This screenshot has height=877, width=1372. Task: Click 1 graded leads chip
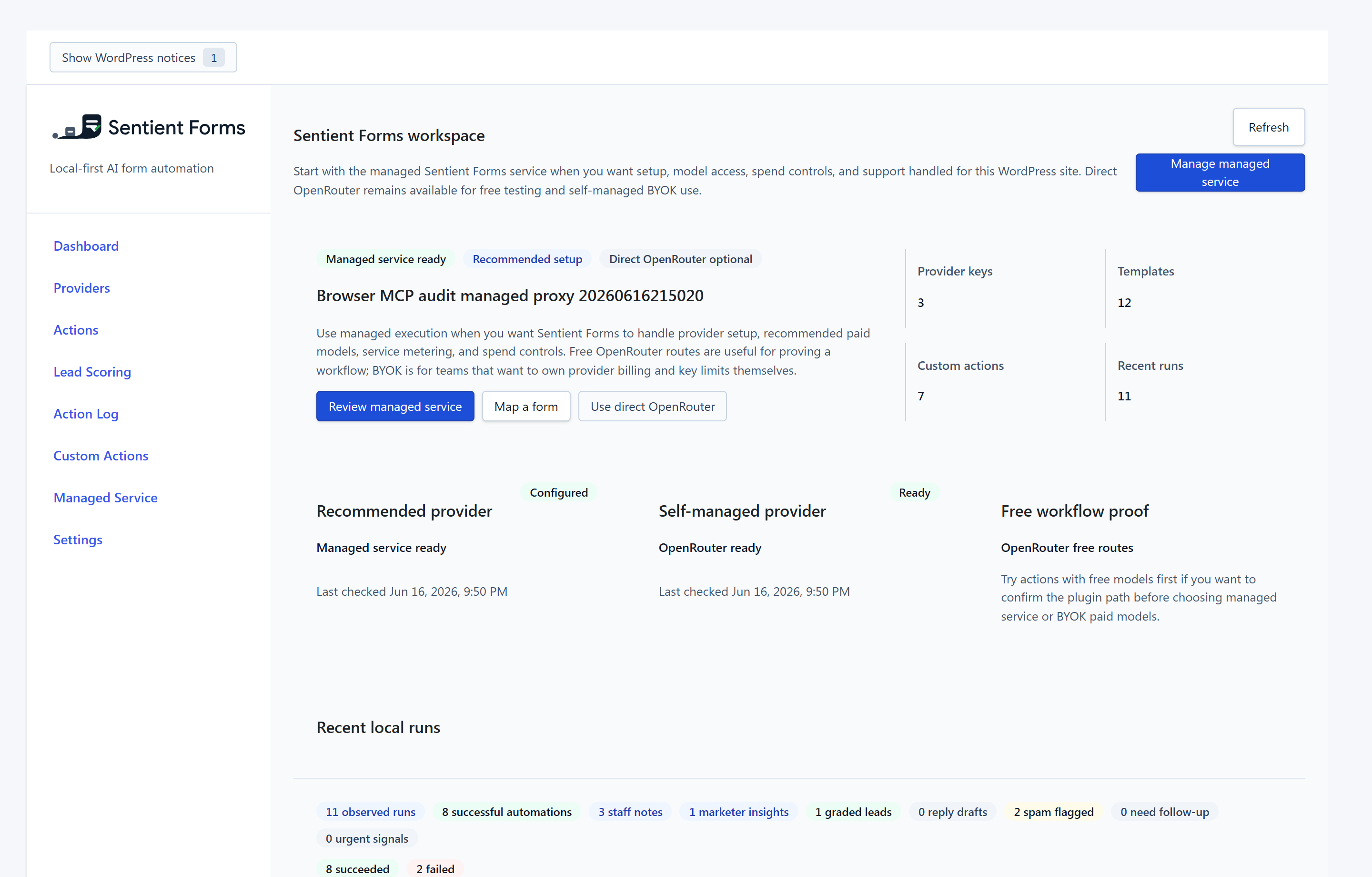tap(853, 812)
